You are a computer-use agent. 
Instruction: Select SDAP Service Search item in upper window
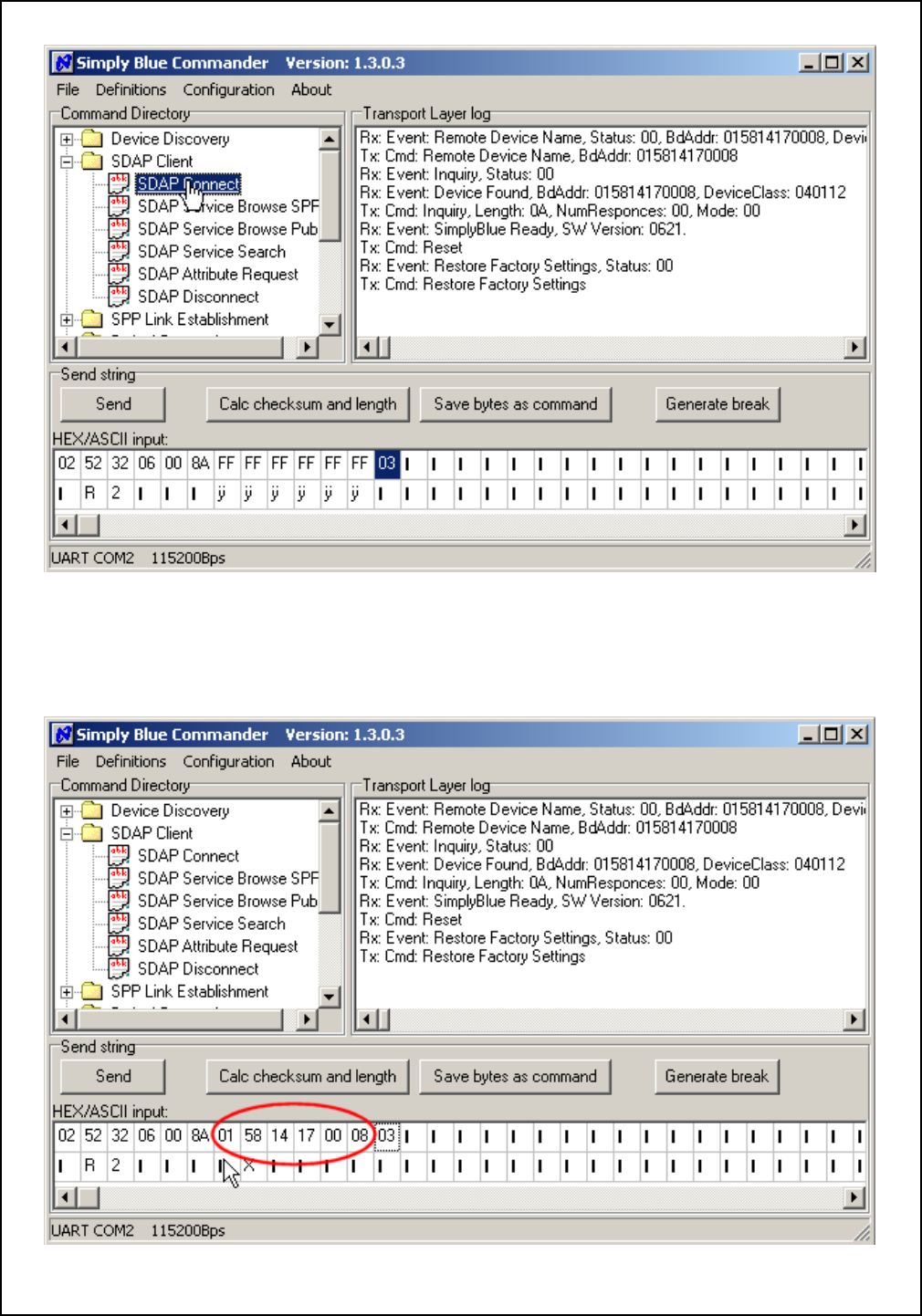point(212,251)
